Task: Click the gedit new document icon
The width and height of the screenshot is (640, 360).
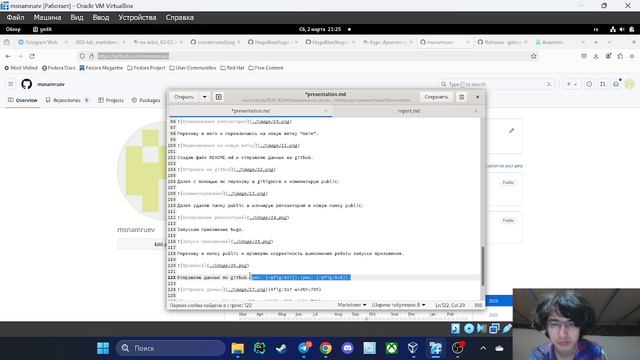Action: [x=219, y=97]
